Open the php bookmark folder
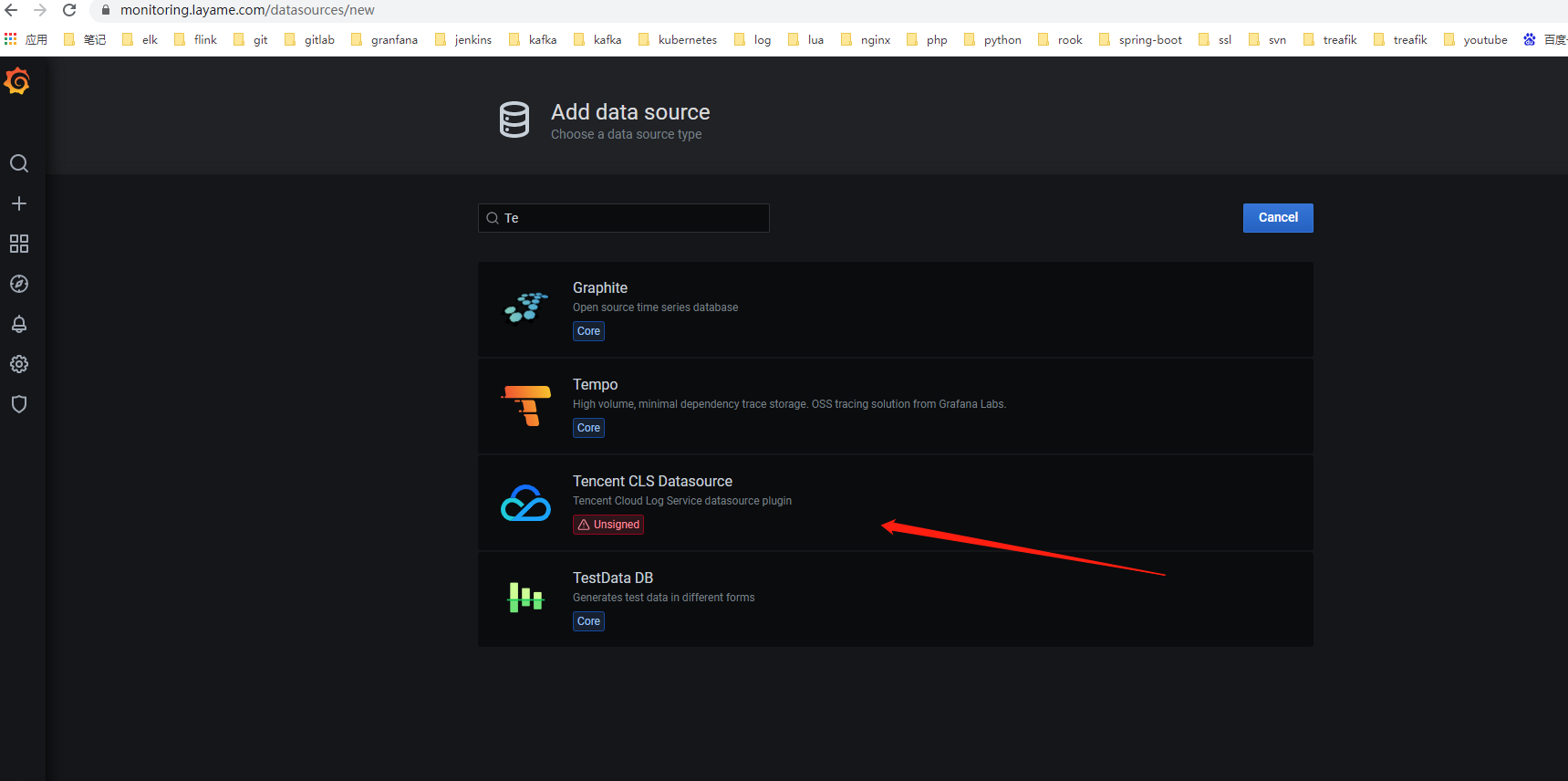 (x=927, y=39)
